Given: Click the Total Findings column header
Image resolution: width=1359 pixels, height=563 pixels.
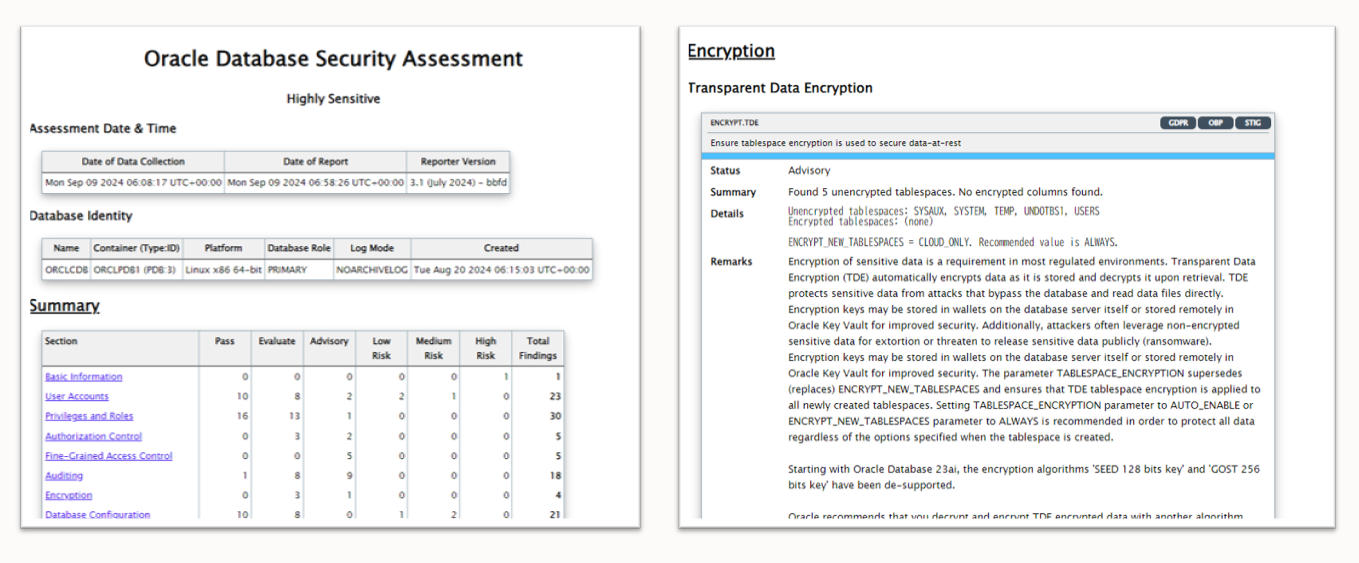Looking at the screenshot, I should pyautogui.click(x=538, y=348).
